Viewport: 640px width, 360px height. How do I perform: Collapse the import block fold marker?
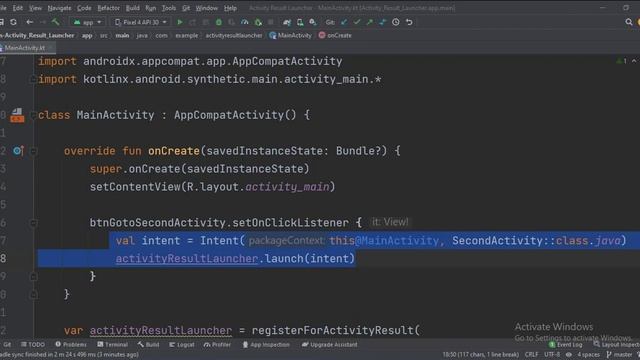[x=33, y=79]
